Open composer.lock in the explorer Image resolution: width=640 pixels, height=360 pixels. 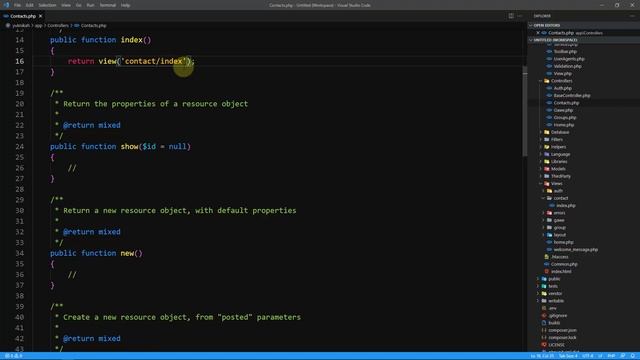click(562, 338)
